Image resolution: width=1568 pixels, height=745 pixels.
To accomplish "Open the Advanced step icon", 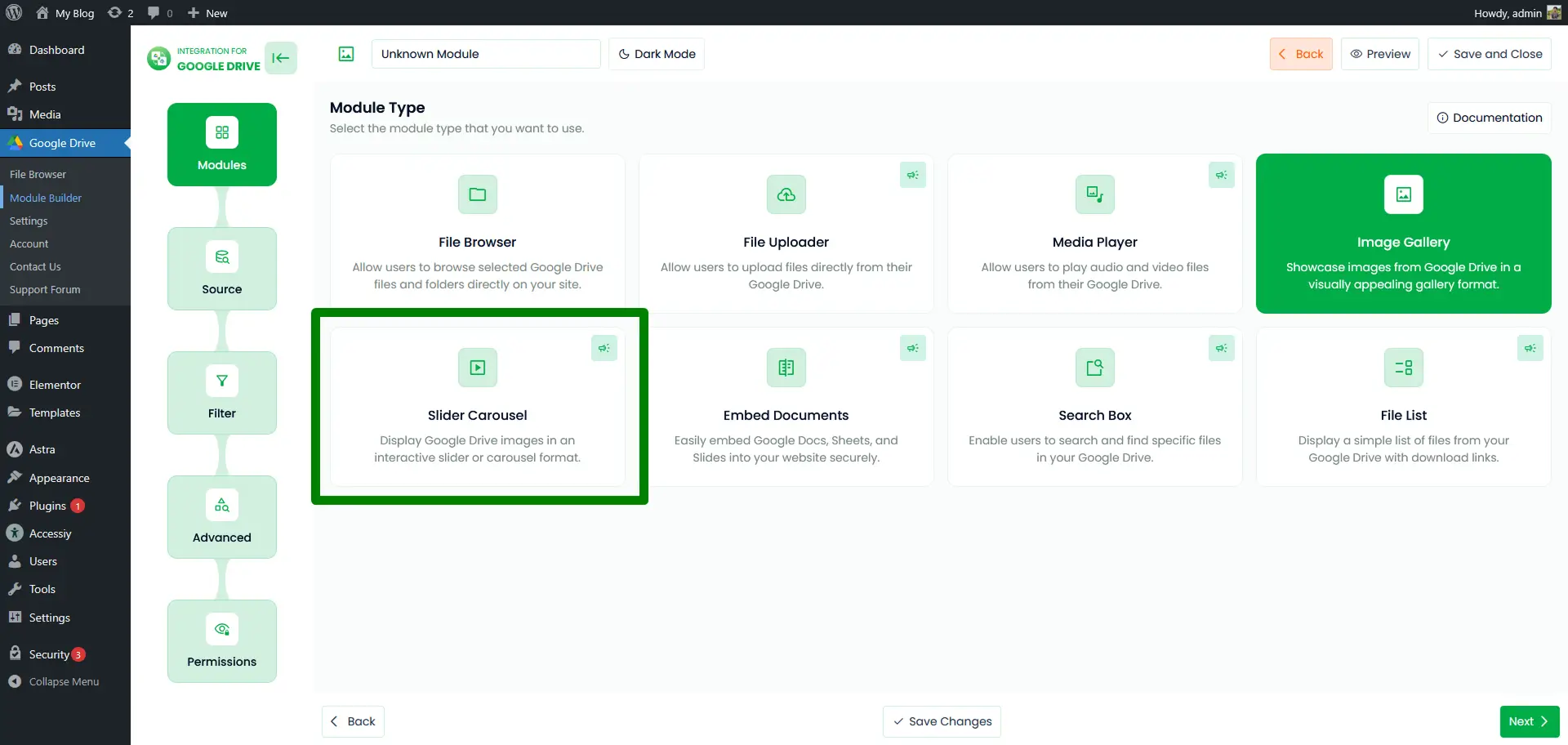I will coord(221,505).
